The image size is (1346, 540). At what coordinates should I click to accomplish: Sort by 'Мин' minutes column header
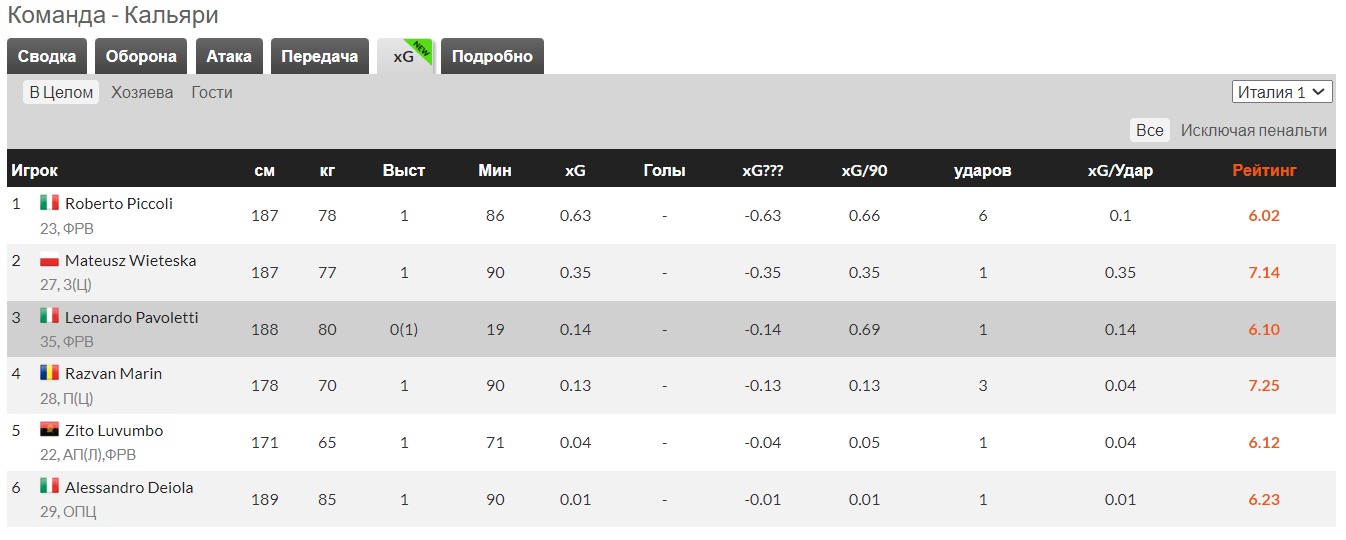[495, 170]
